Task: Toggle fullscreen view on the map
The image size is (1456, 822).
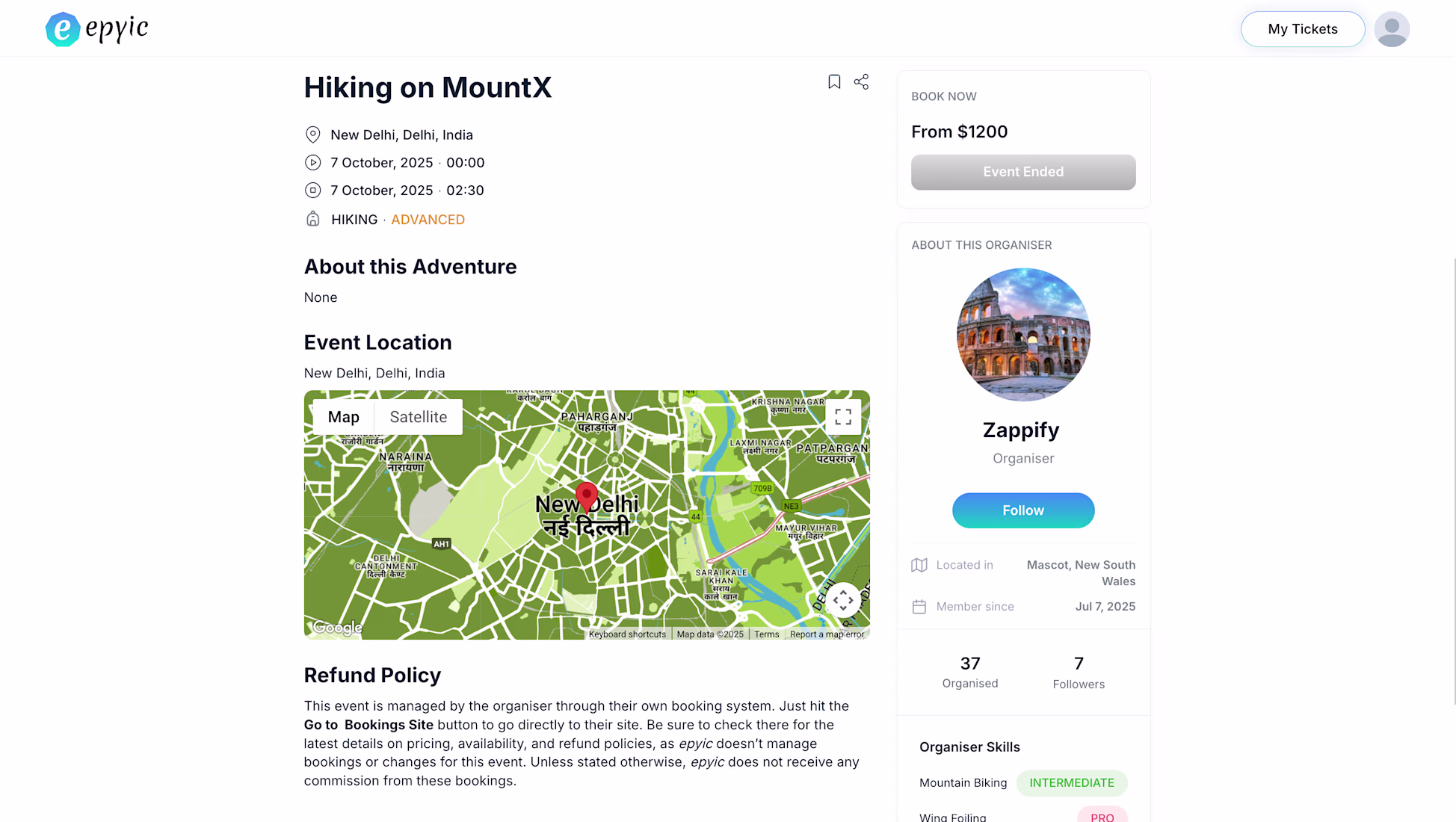Action: point(843,417)
